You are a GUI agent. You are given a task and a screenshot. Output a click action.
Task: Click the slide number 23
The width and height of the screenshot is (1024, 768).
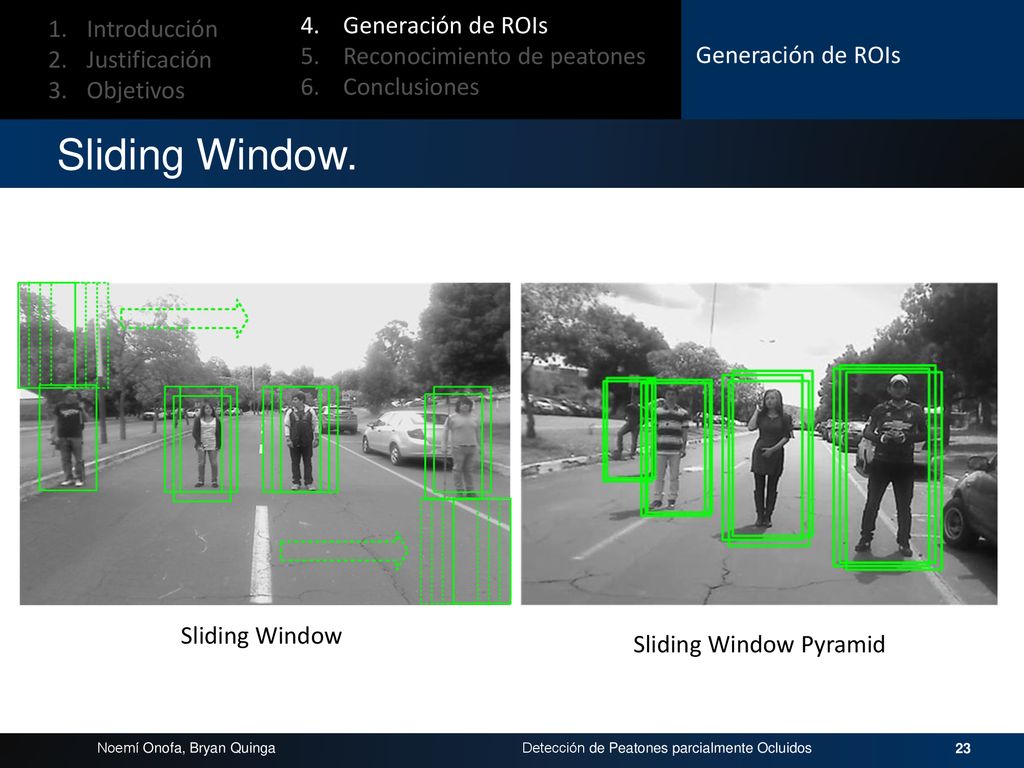[963, 748]
